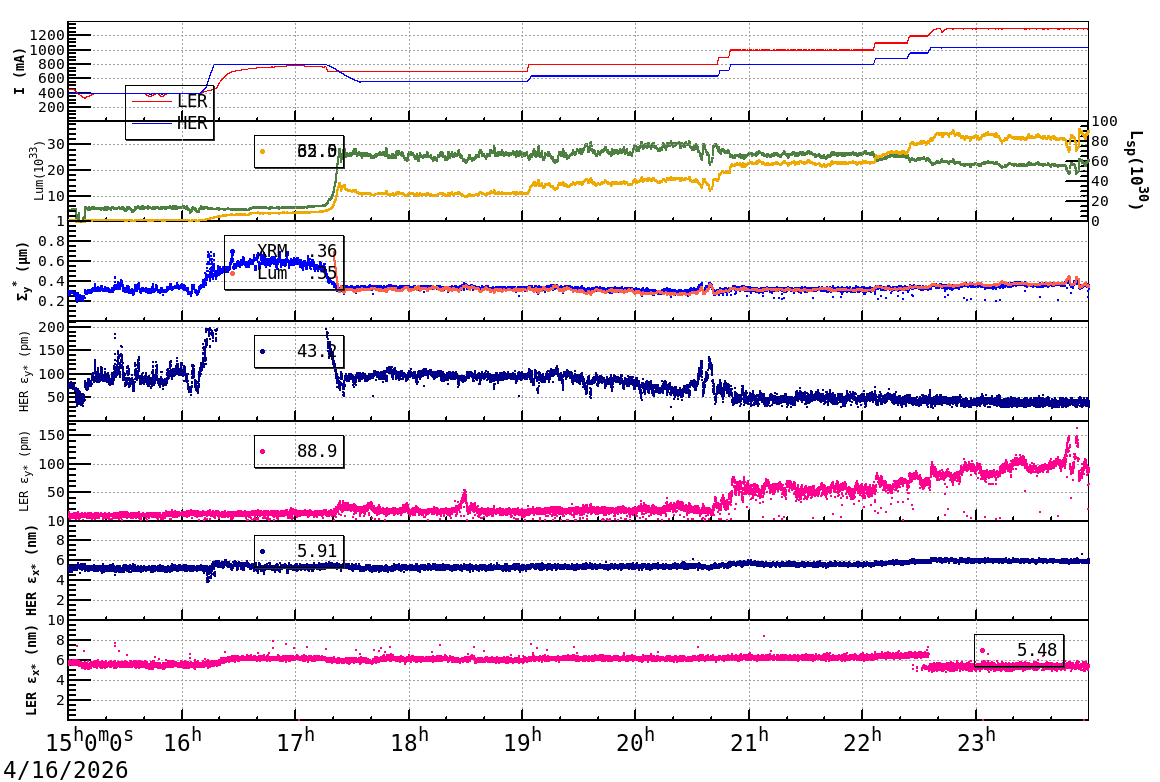Click the 150 tick on LER εy* axis
The height and width of the screenshot is (782, 1160).
(53, 436)
